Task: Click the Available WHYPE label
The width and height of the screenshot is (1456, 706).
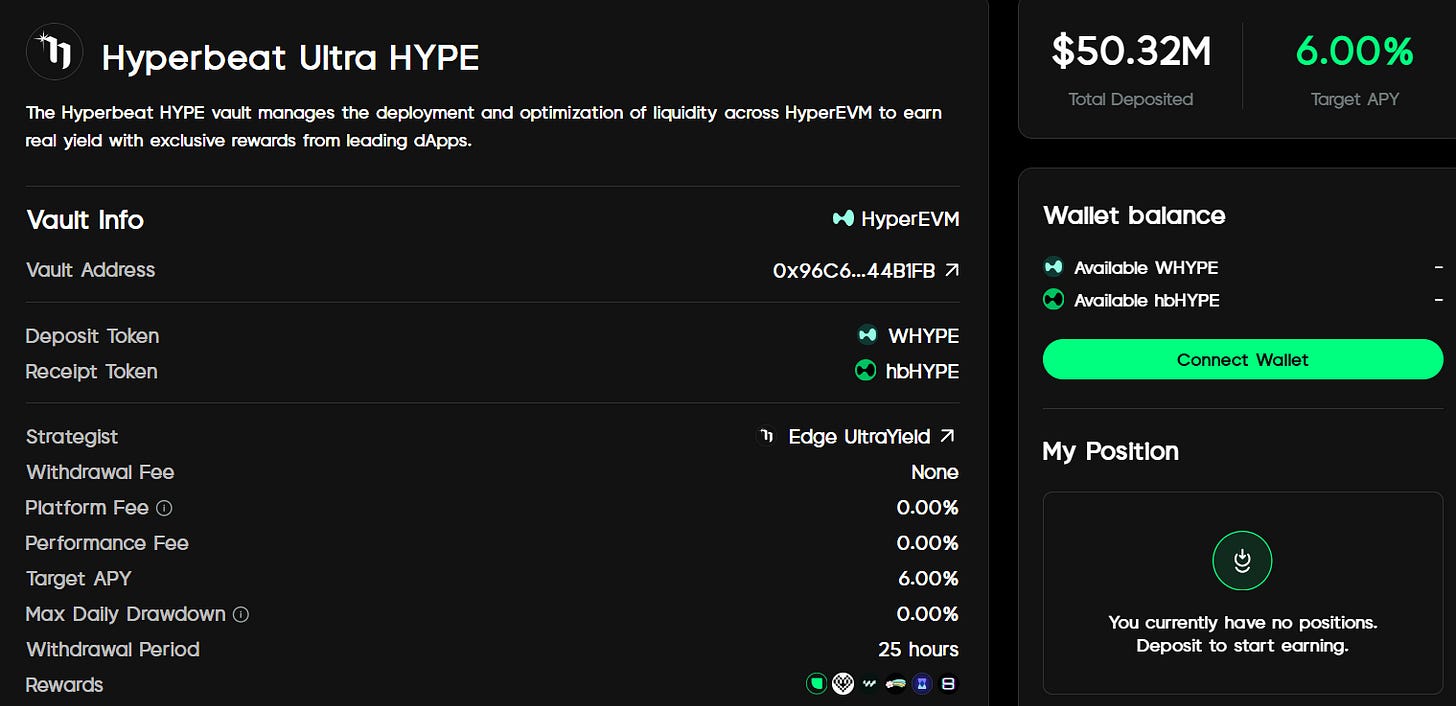Action: [1146, 268]
